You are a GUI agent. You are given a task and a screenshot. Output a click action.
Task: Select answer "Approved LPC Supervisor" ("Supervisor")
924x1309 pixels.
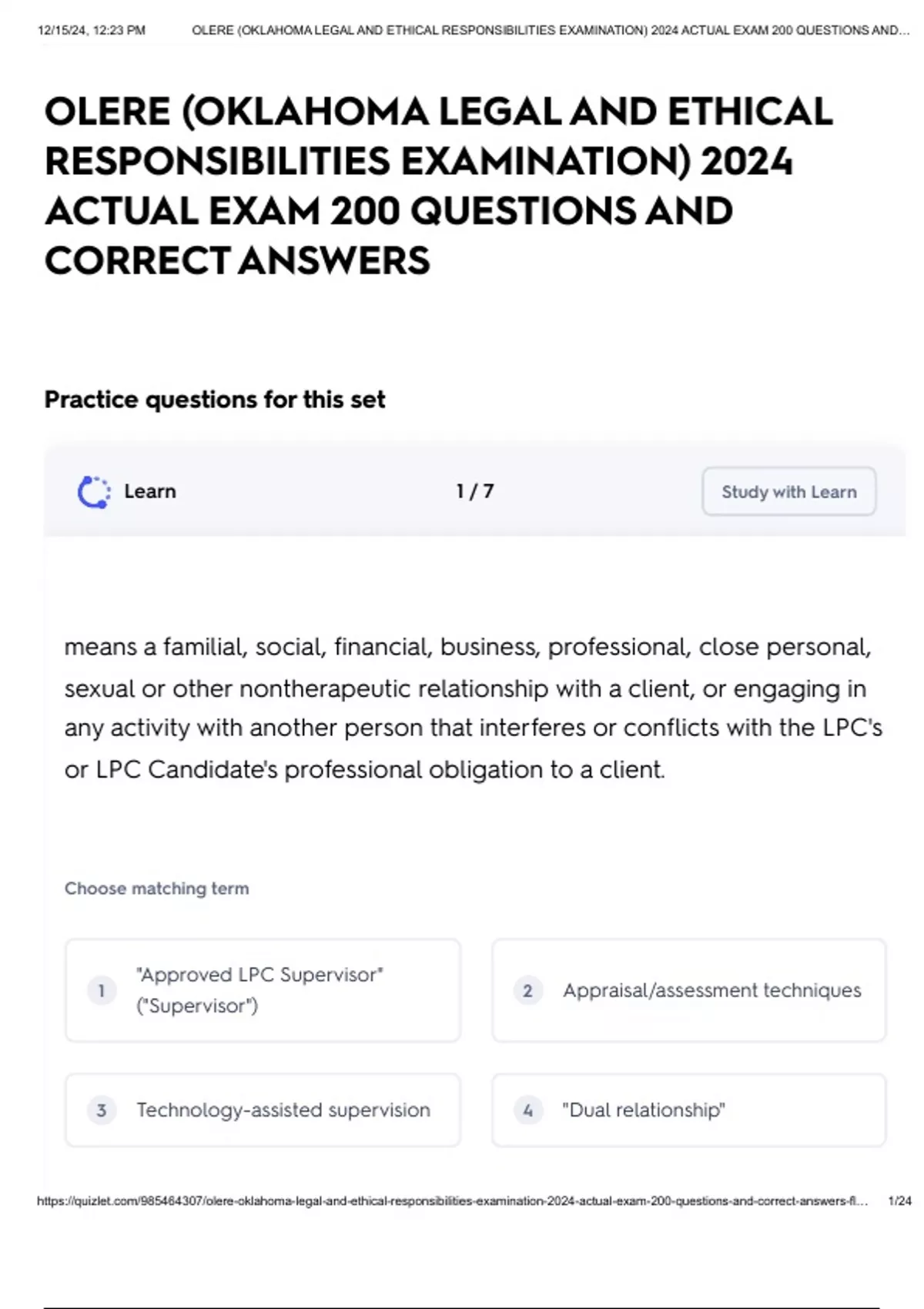263,990
